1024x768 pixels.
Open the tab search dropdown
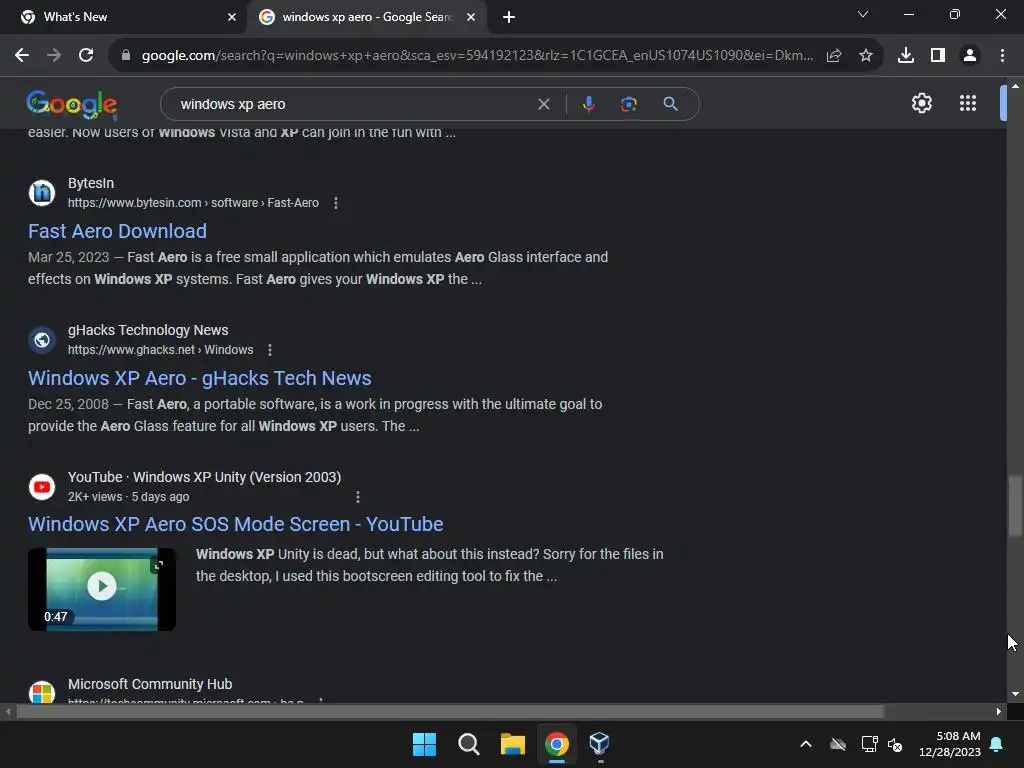click(862, 14)
